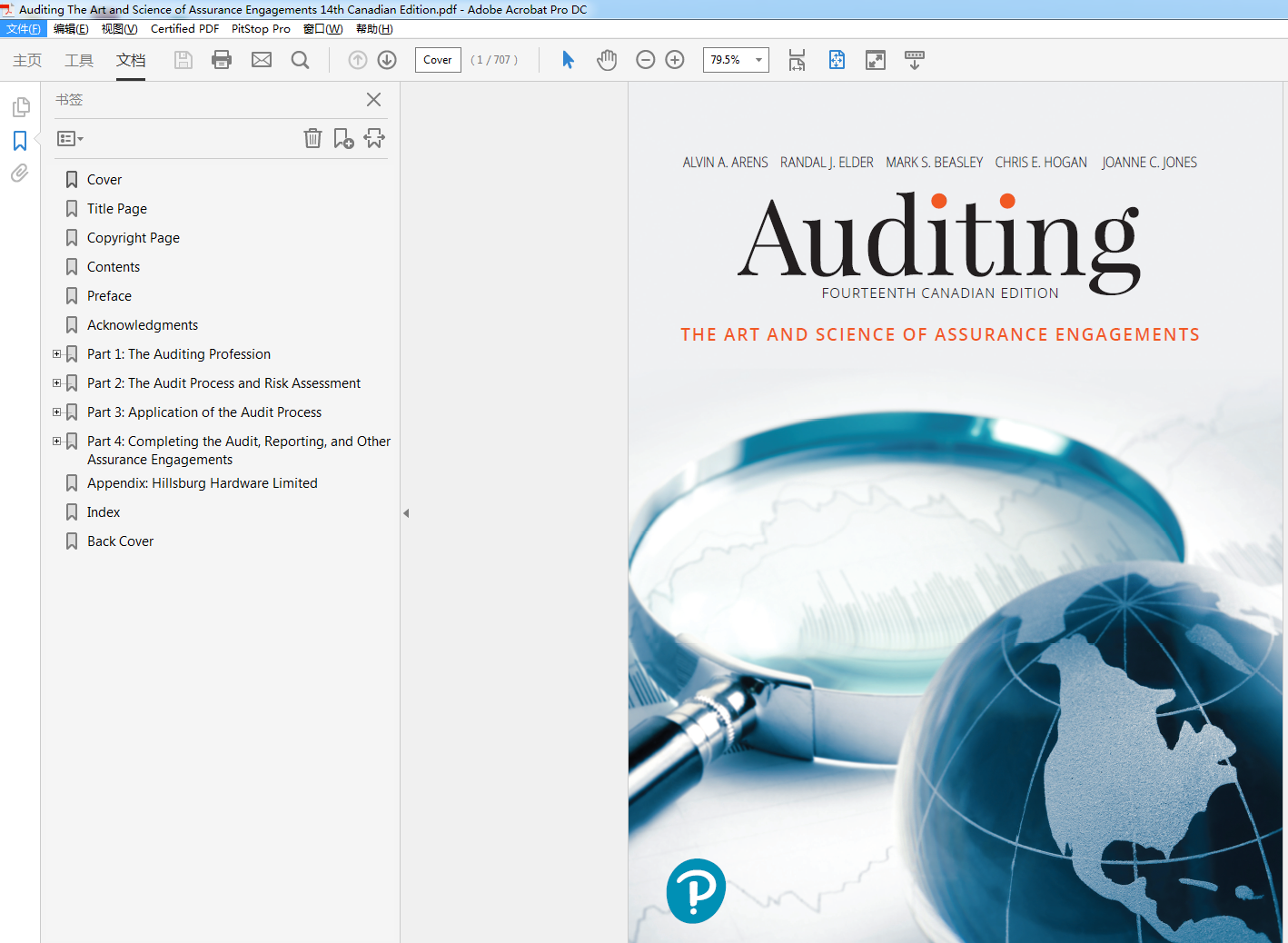Delete selected bookmark trash icon
This screenshot has height=943, width=1288.
pos(312,138)
